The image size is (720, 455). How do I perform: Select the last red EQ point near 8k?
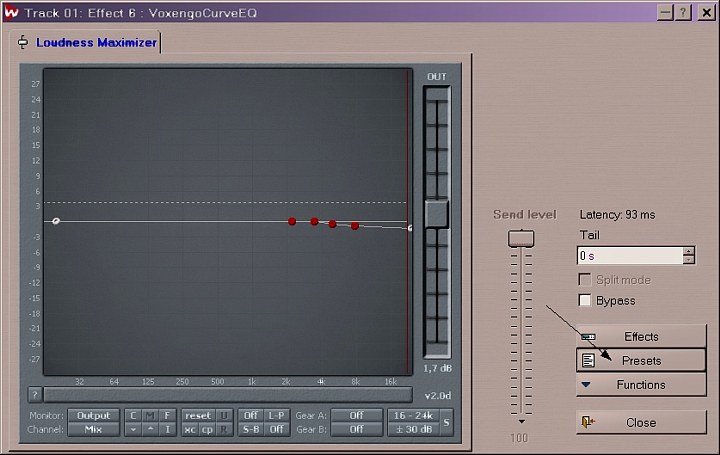(354, 225)
